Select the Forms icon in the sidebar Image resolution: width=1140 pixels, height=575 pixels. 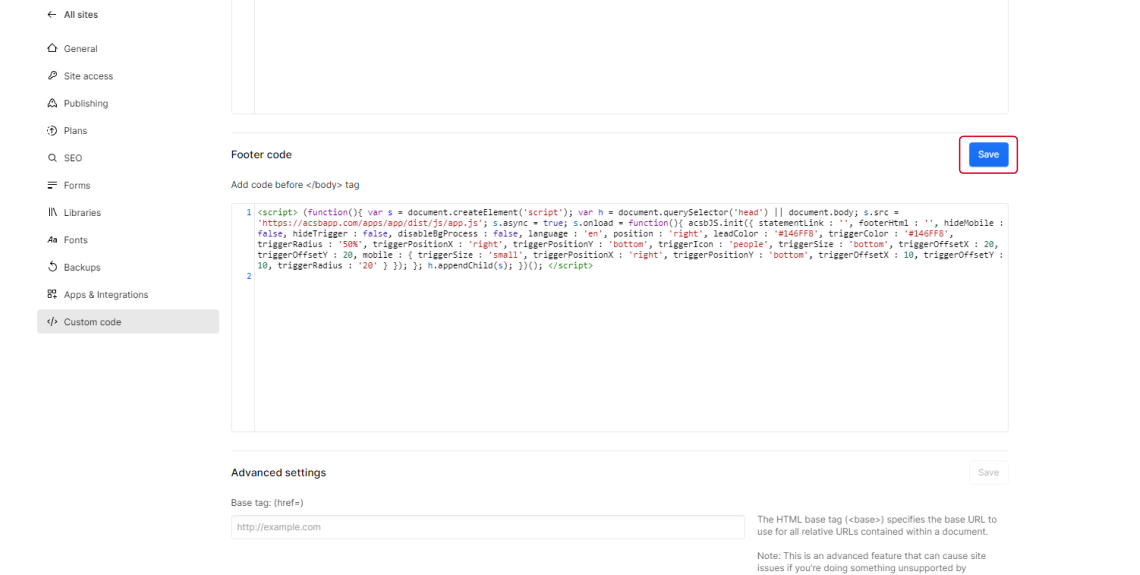tap(52, 185)
